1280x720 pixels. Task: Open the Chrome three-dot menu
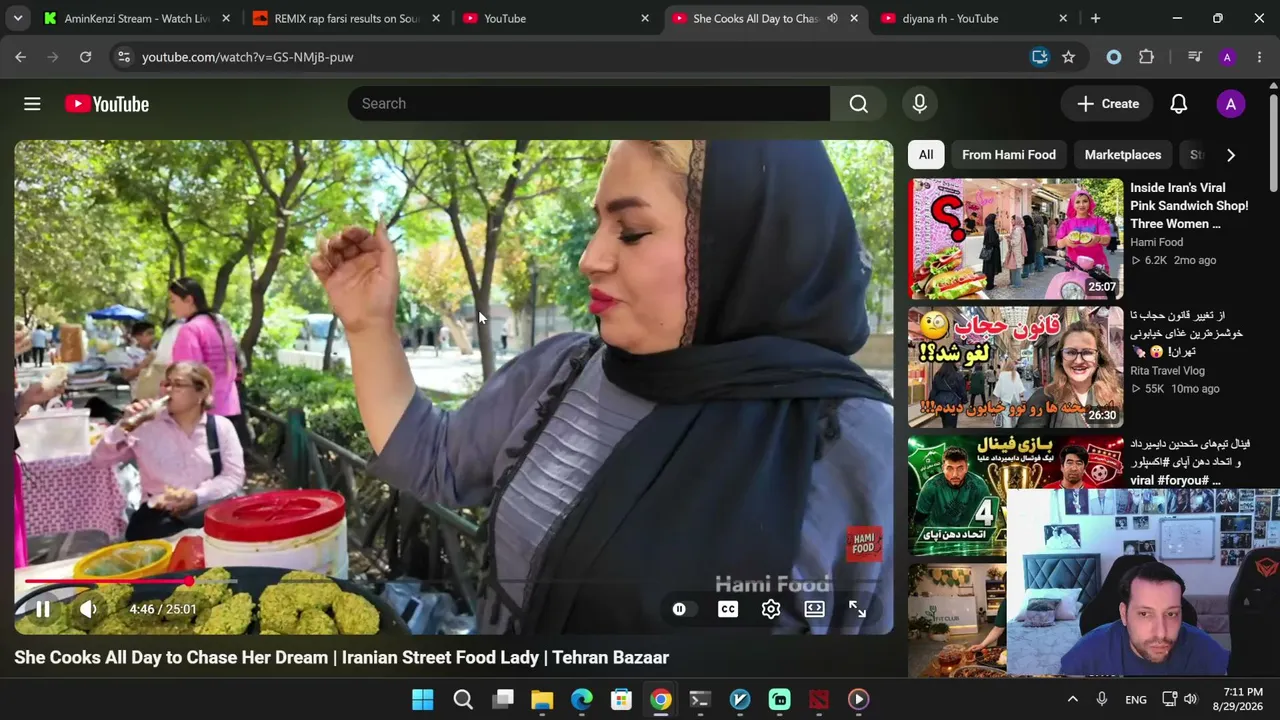coord(1259,57)
